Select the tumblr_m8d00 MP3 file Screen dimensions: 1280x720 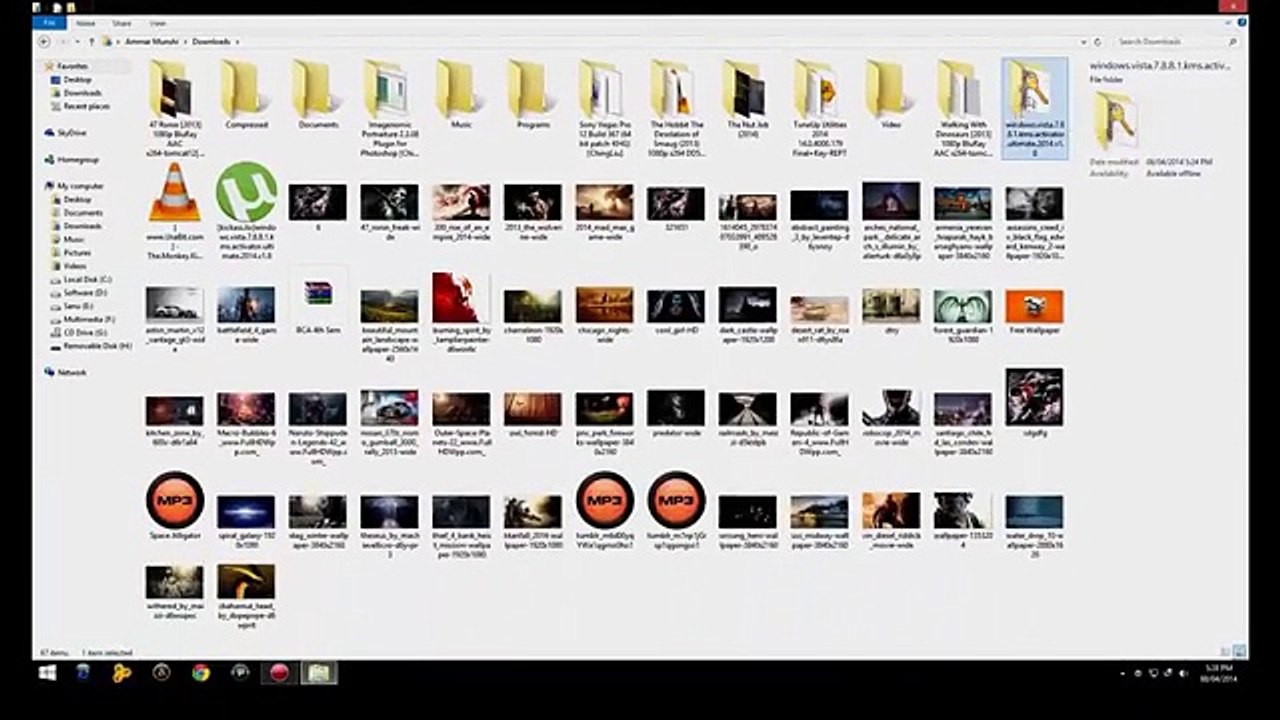tap(604, 511)
